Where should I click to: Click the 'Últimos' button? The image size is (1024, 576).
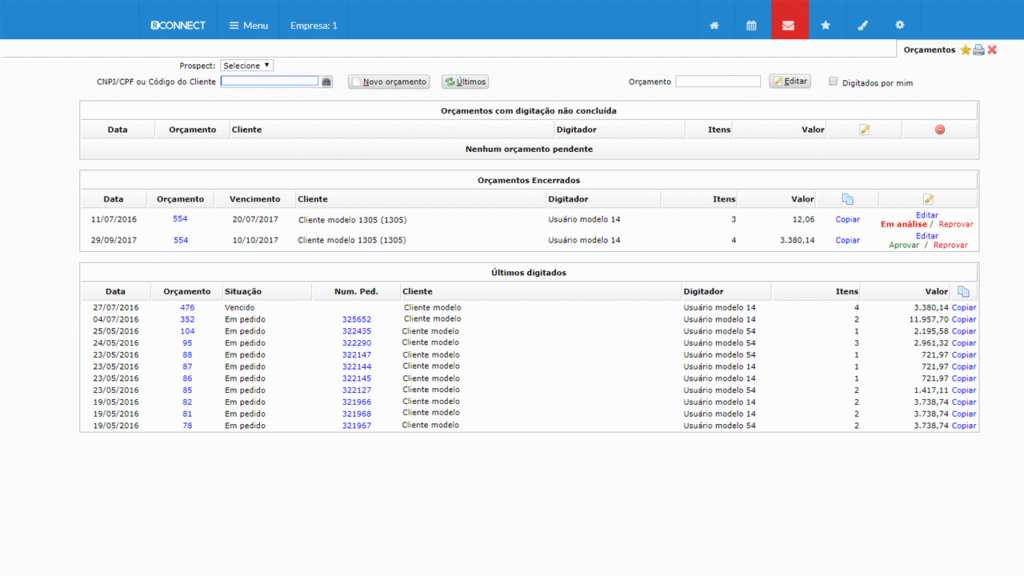(465, 82)
